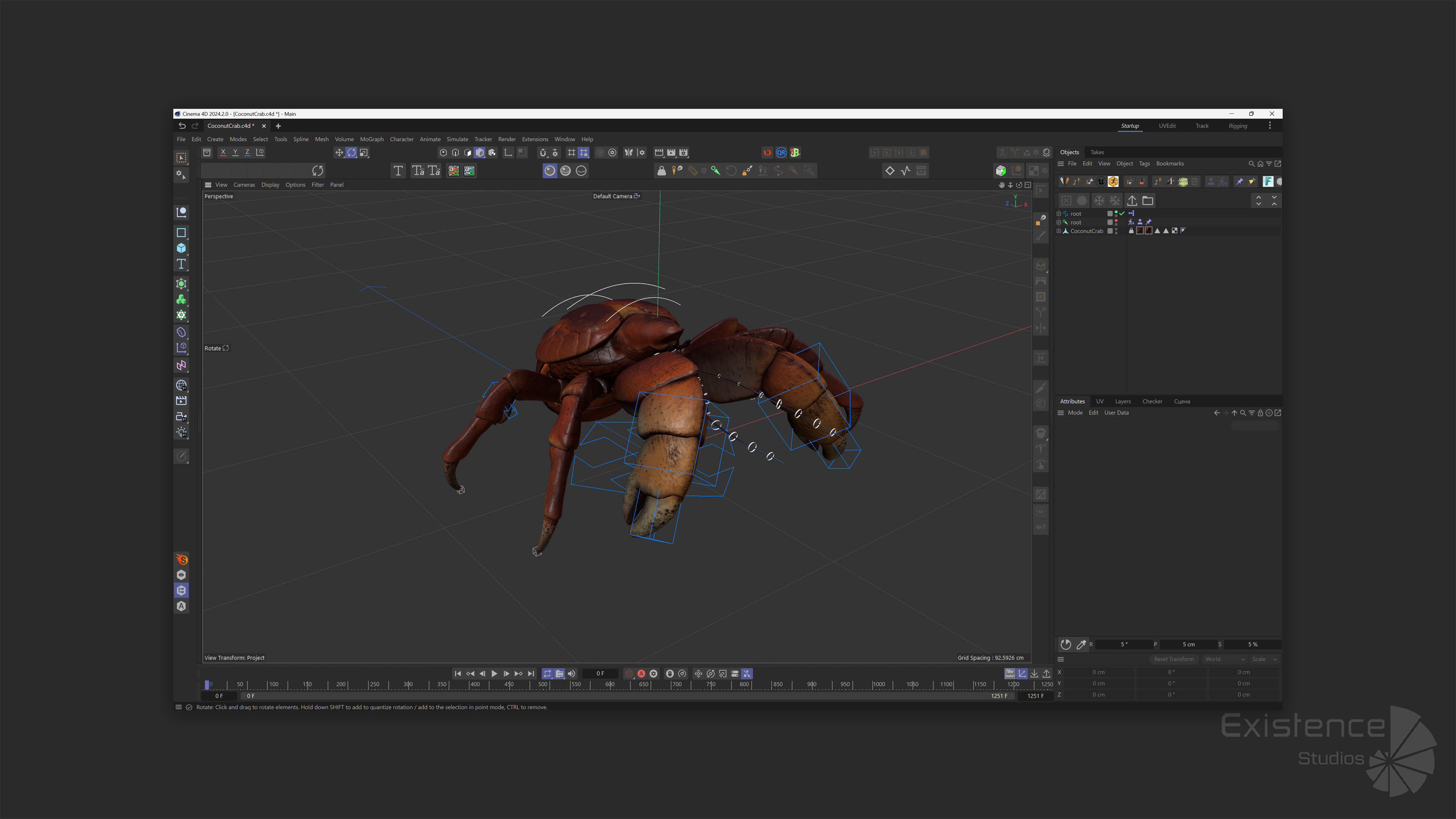
Task: Expand the first root object tree
Action: [x=1059, y=213]
